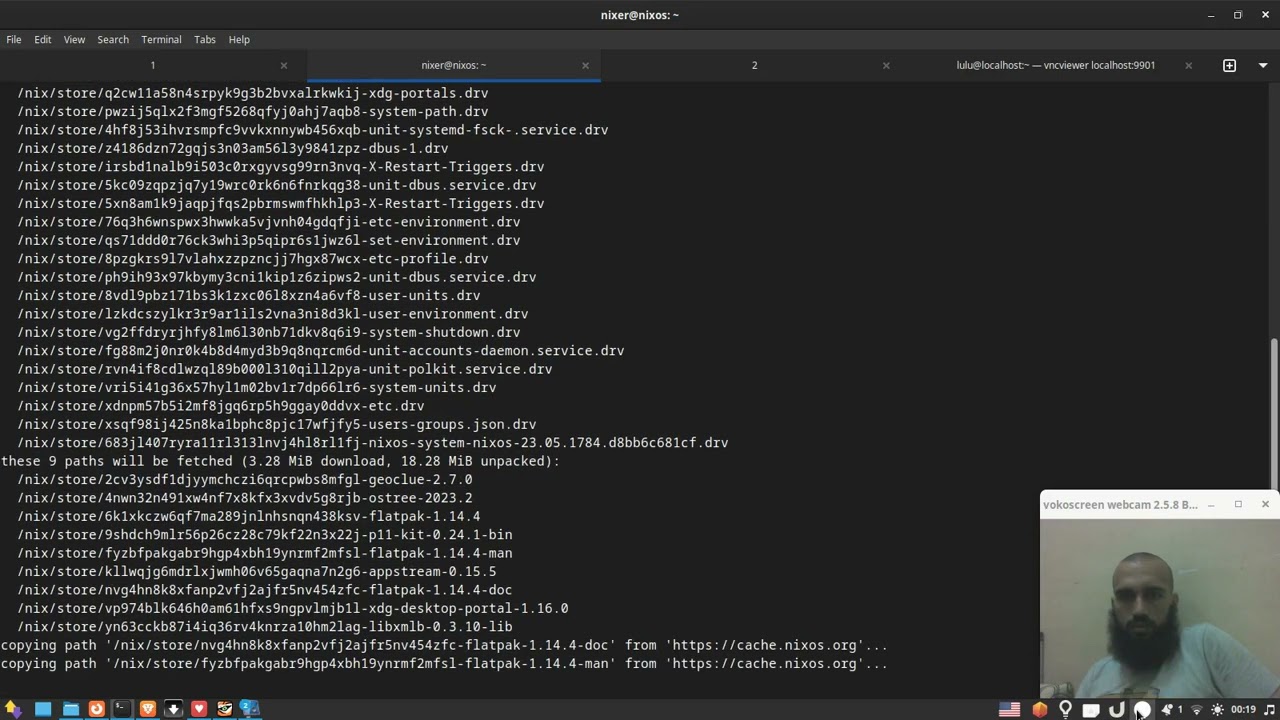Viewport: 1280px width, 720px height.
Task: Select the nixer@nixos:~ terminal tab
Action: [x=453, y=65]
